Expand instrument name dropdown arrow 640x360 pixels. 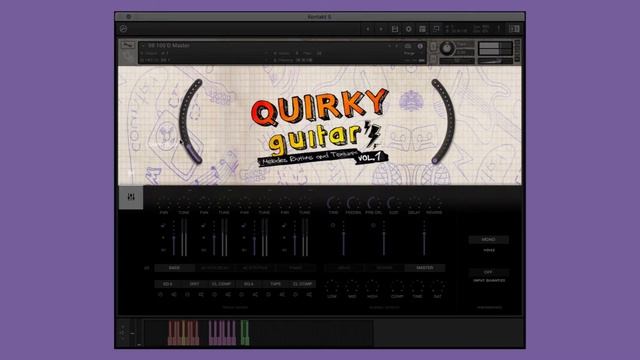click(x=143, y=46)
